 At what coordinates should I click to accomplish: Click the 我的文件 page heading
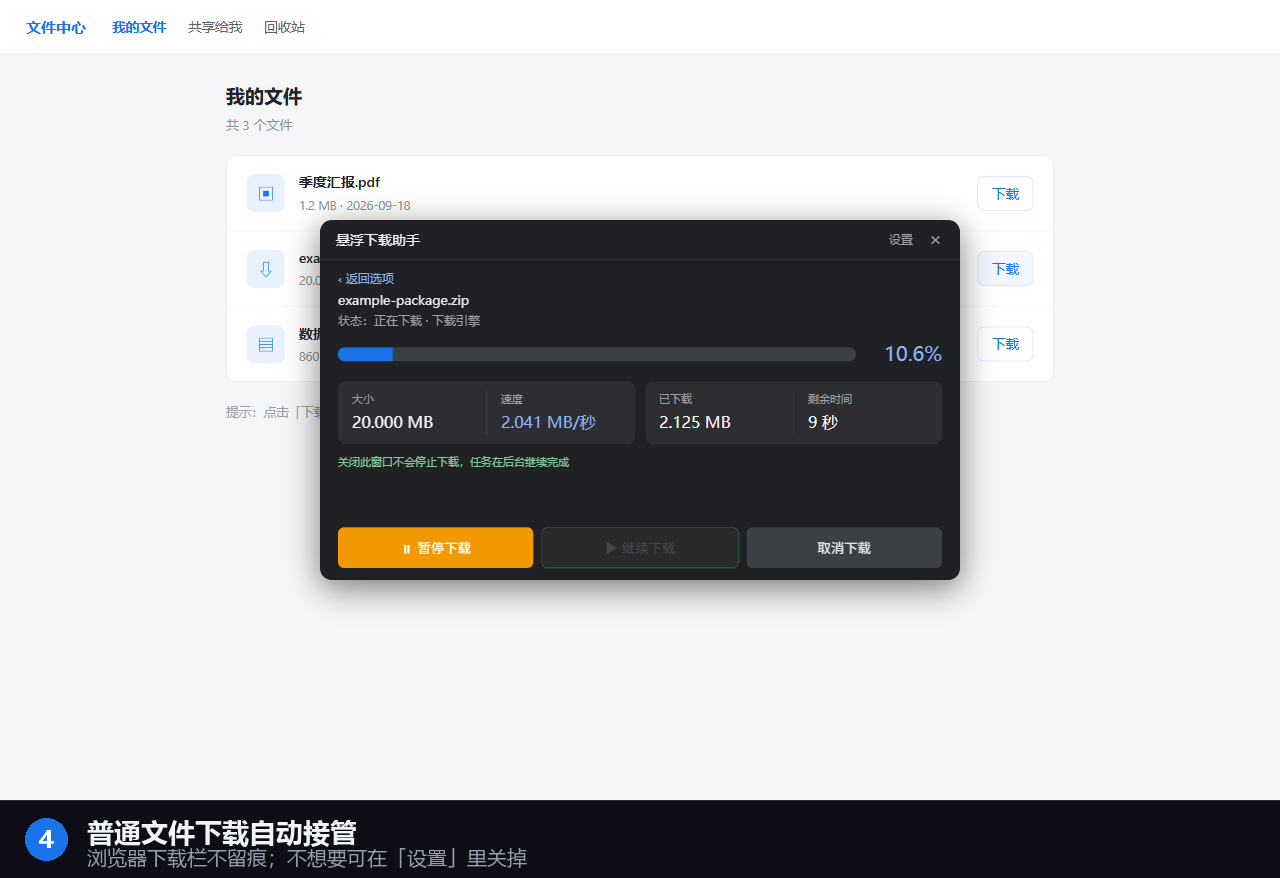(x=264, y=97)
